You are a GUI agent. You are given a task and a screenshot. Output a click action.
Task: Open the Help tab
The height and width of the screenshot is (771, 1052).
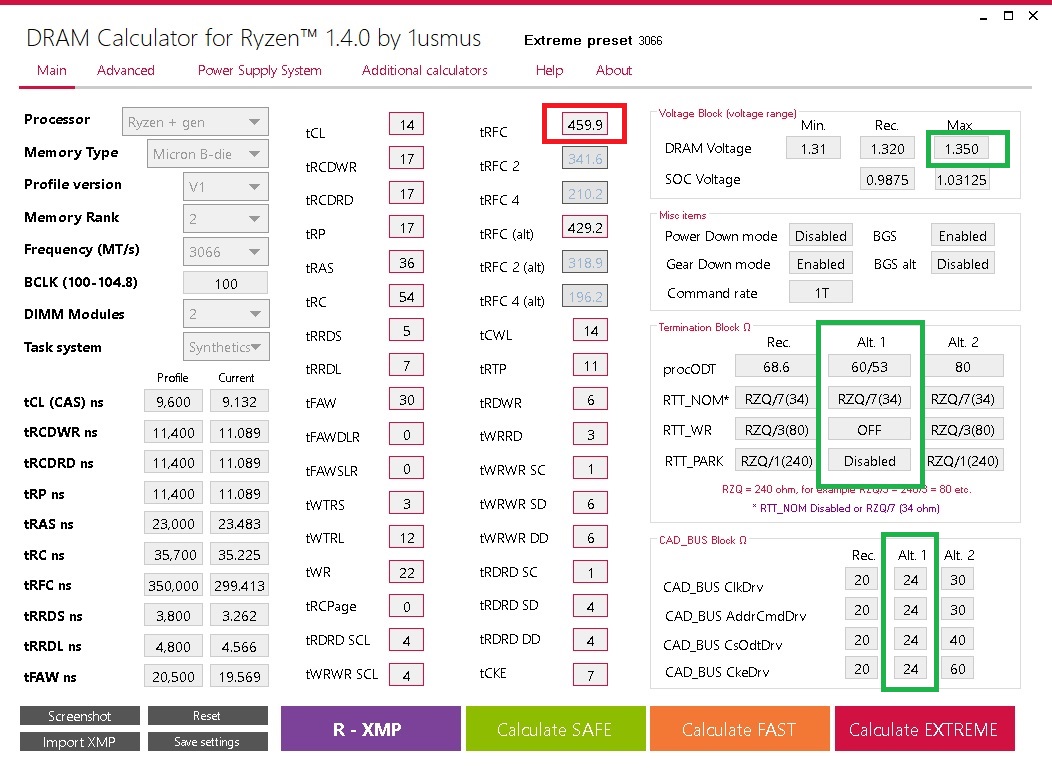pos(549,70)
